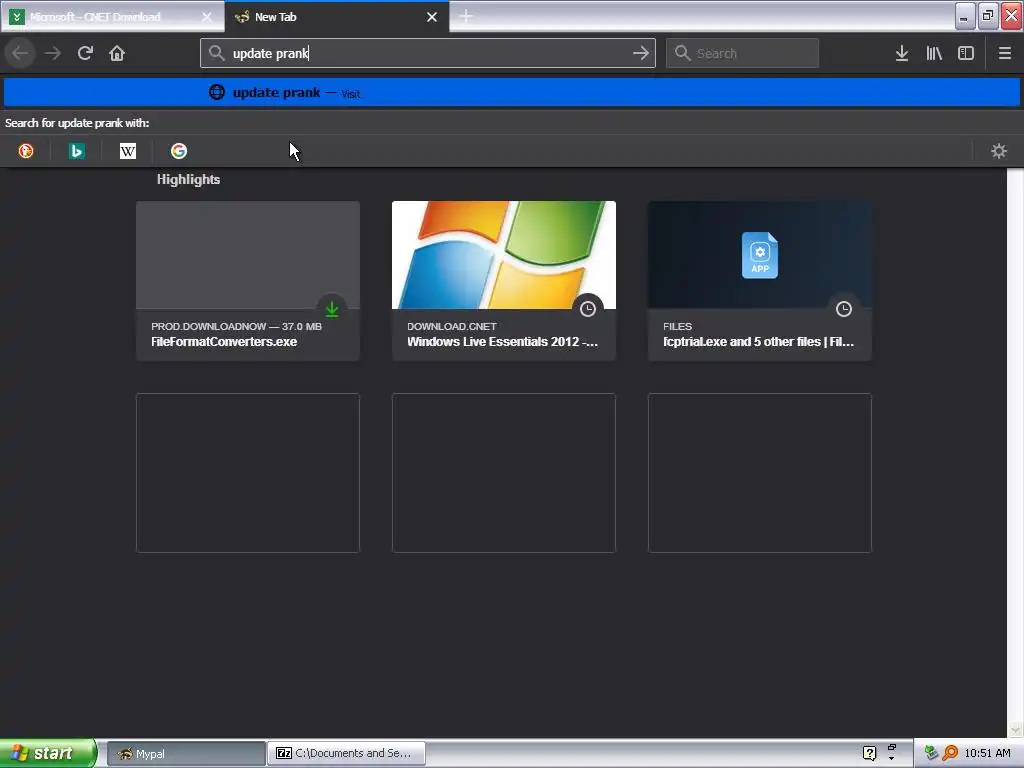Click the page vertical scrollbar
The height and width of the screenshot is (768, 1024).
[1015, 452]
